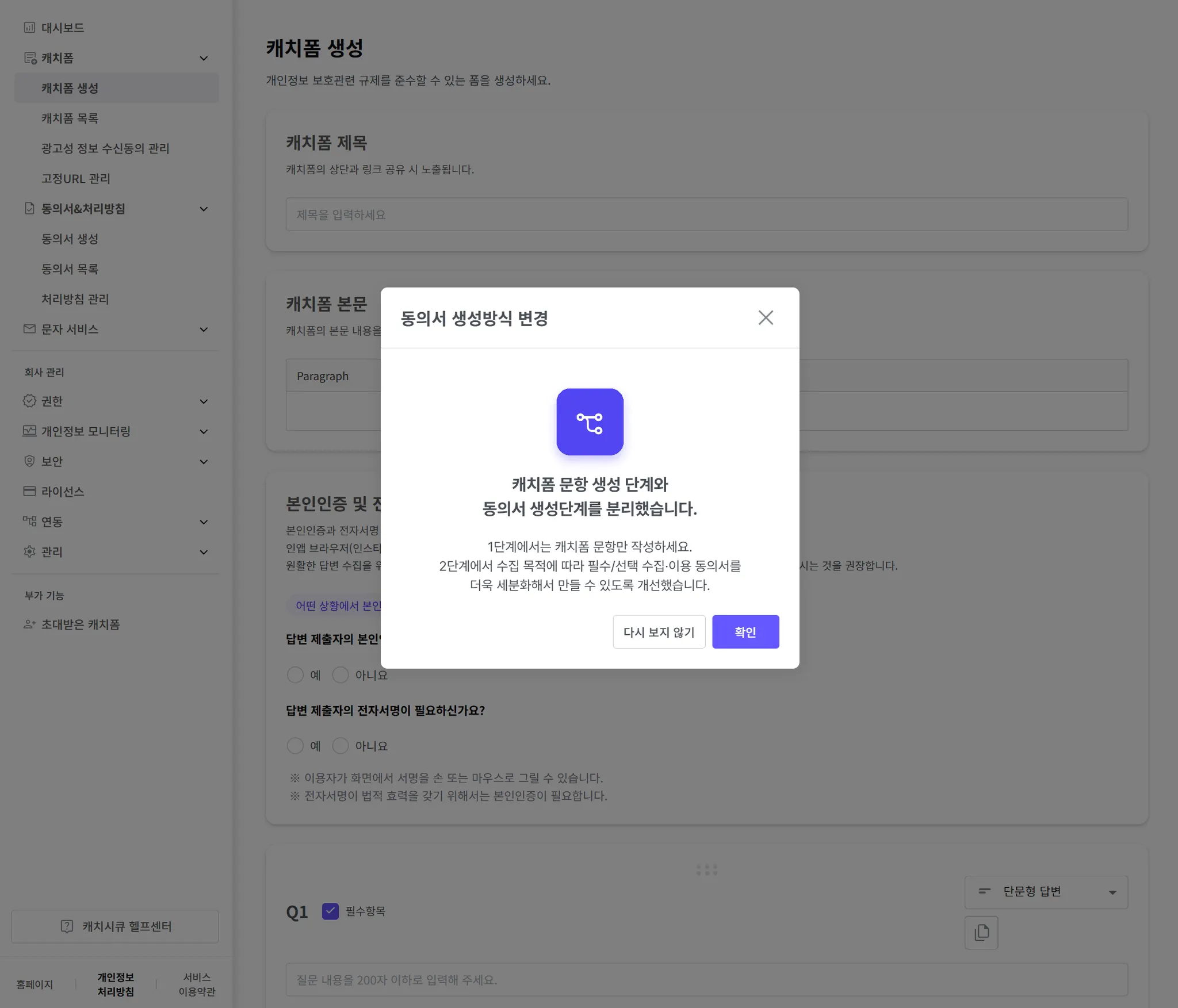The height and width of the screenshot is (1008, 1178).
Task: Click the 캐치폼 form icon in sidebar
Action: coord(30,58)
